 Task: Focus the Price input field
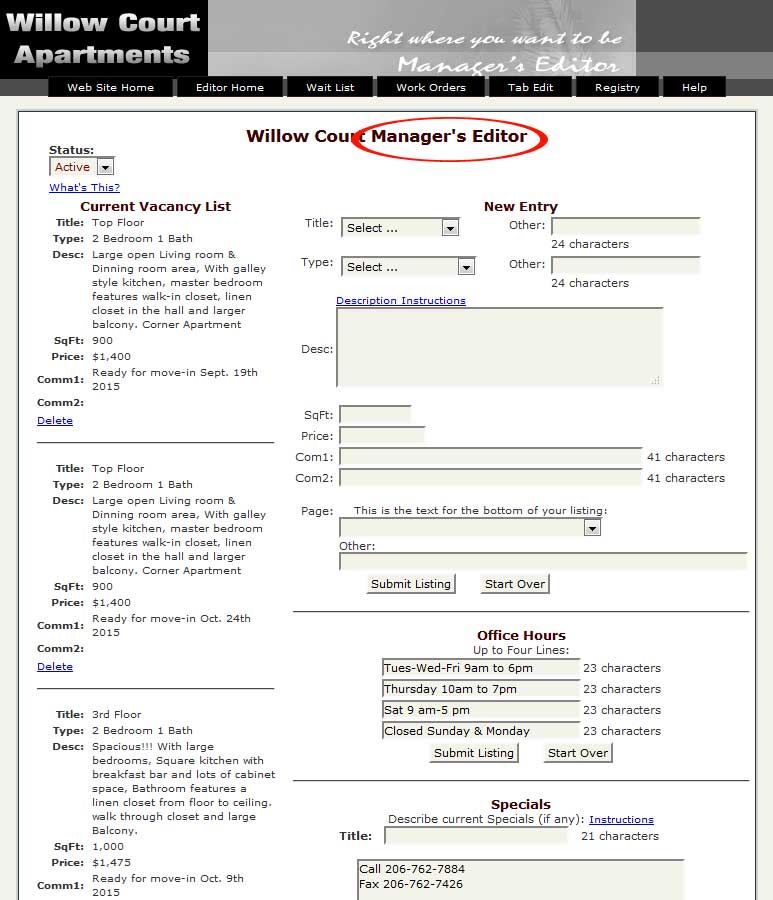click(382, 435)
